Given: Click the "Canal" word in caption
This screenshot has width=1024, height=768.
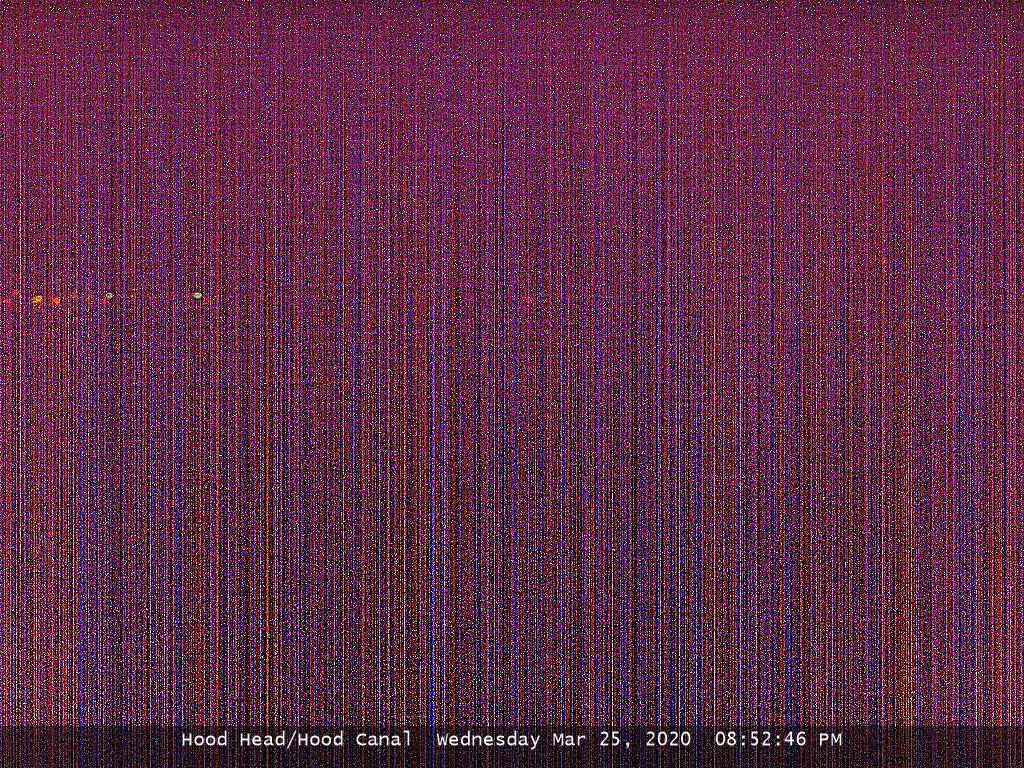Looking at the screenshot, I should coord(384,740).
